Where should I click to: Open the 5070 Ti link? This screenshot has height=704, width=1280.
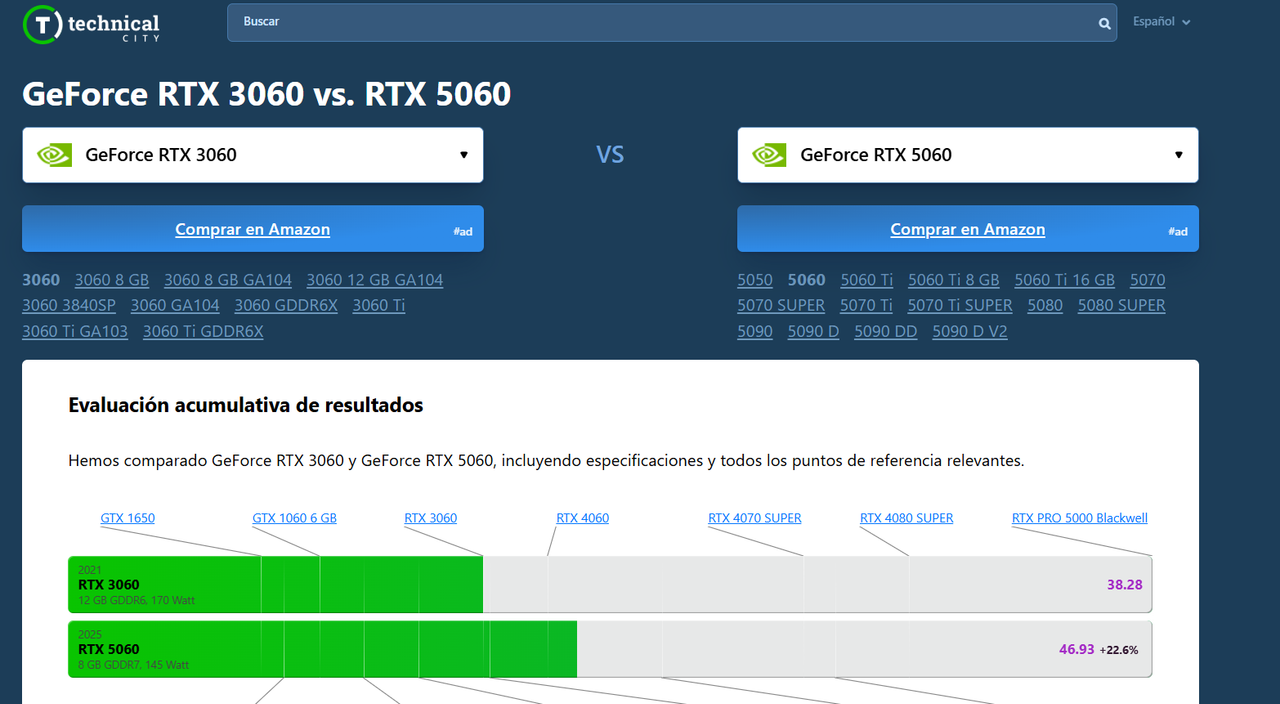(x=866, y=305)
